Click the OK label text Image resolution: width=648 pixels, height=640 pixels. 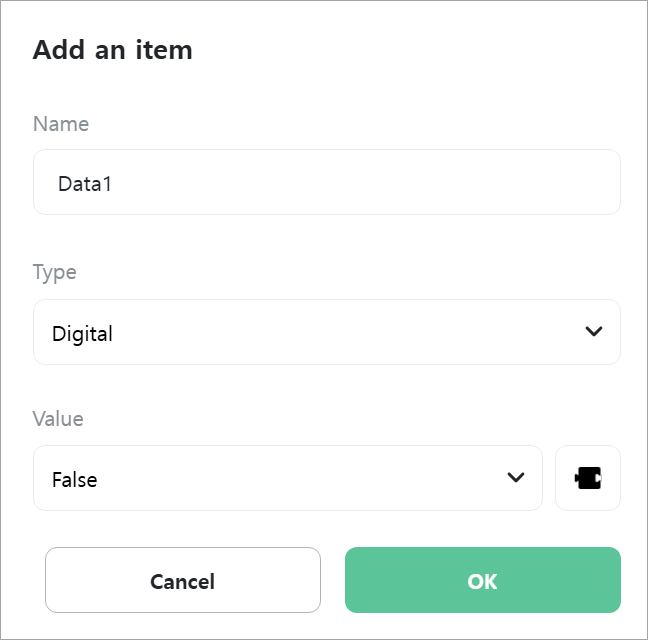point(482,582)
